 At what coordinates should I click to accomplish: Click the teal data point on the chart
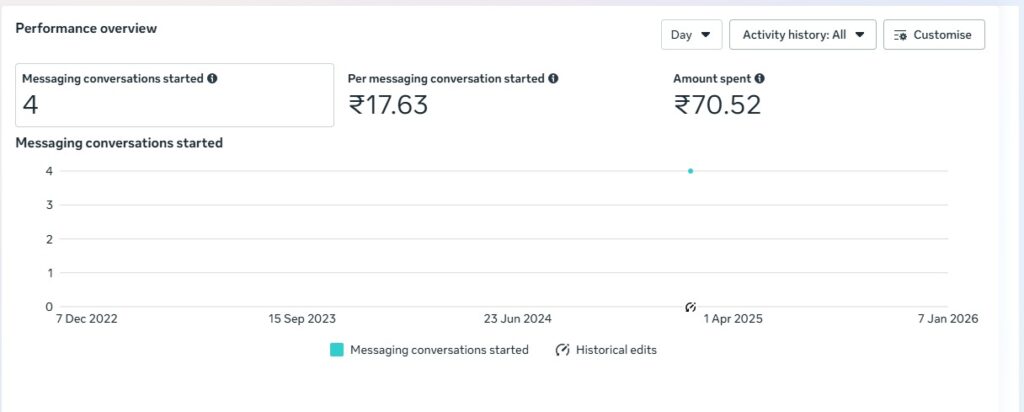click(x=690, y=171)
